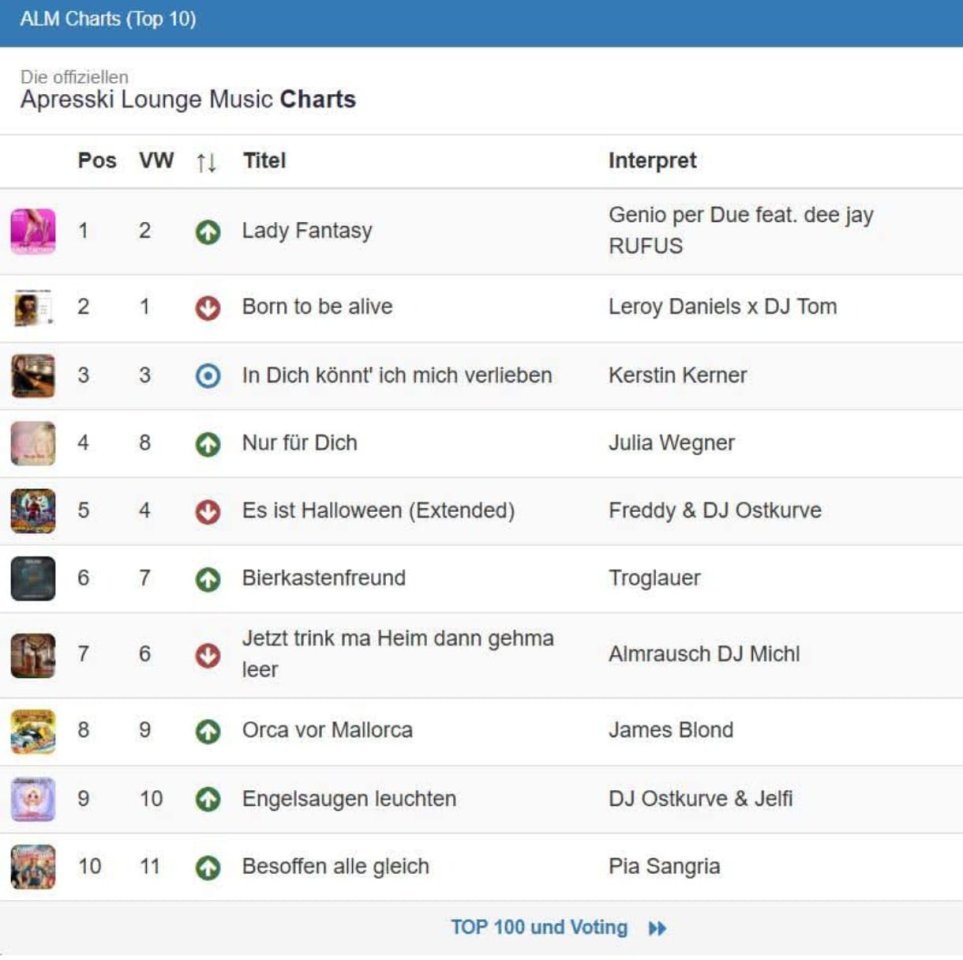The height and width of the screenshot is (960, 963).
Task: Click the red down-arrow icon for Born to be alive
Action: [207, 308]
